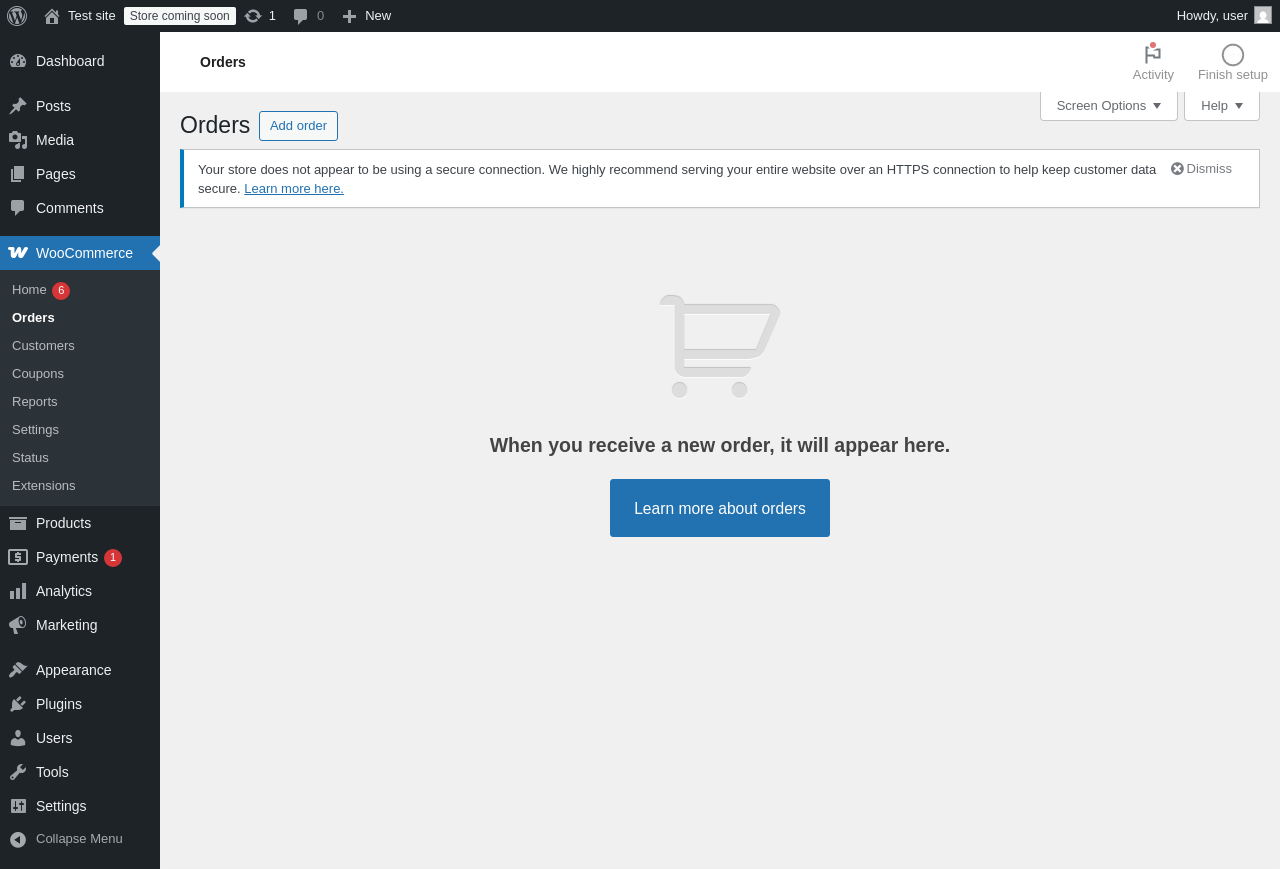
Task: Click the Home notification badge 6
Action: click(x=61, y=291)
